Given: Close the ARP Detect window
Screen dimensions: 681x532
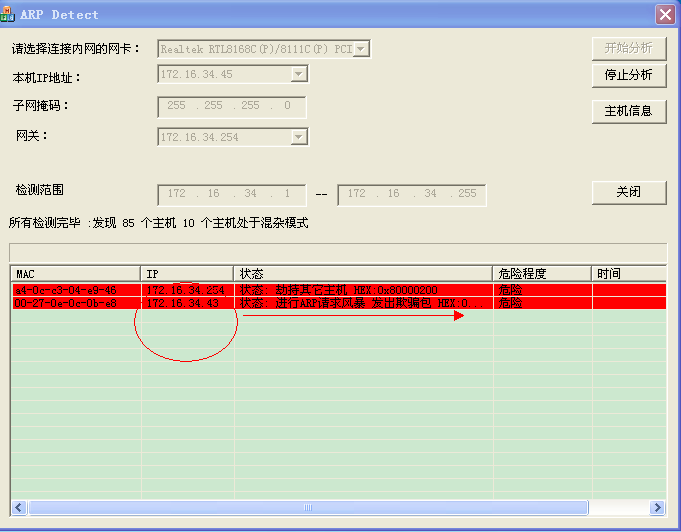Looking at the screenshot, I should coord(665,14).
